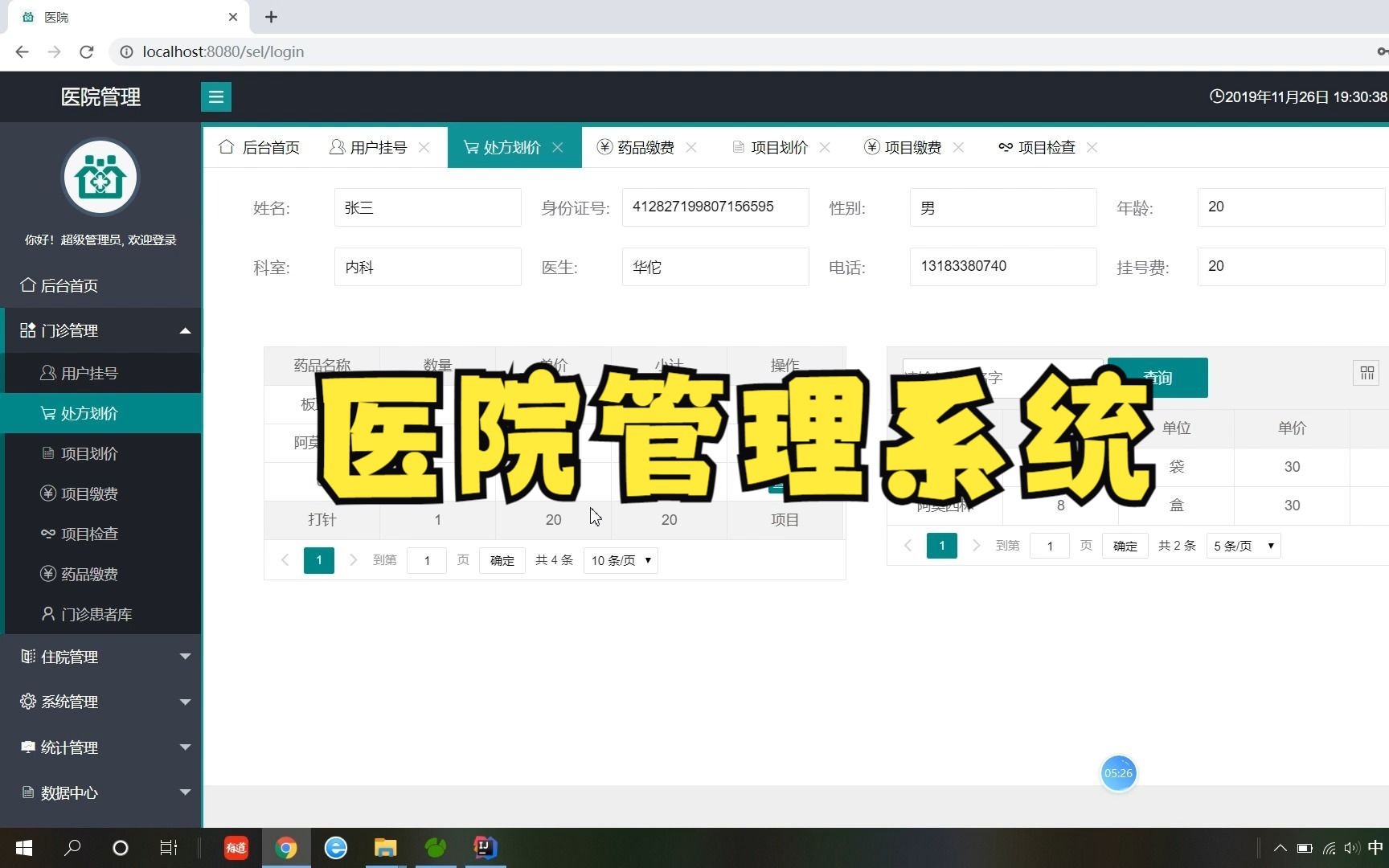1389x868 pixels.
Task: Reload the page in the browser
Action: pos(87,51)
